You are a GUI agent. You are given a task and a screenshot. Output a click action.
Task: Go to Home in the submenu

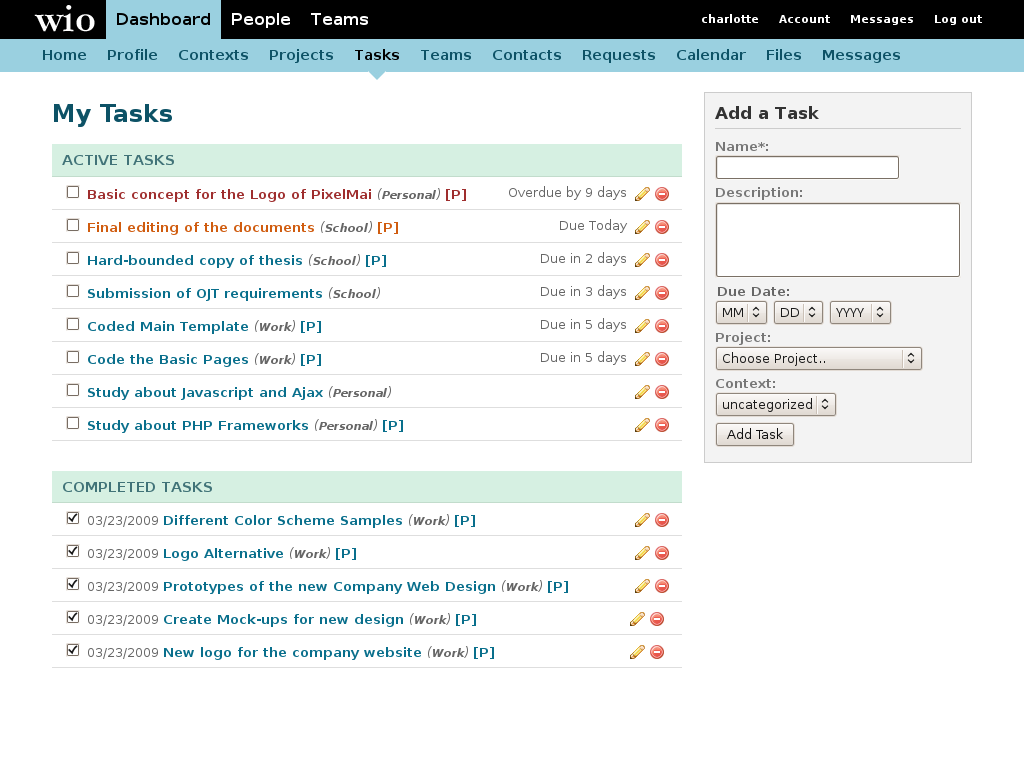[64, 55]
